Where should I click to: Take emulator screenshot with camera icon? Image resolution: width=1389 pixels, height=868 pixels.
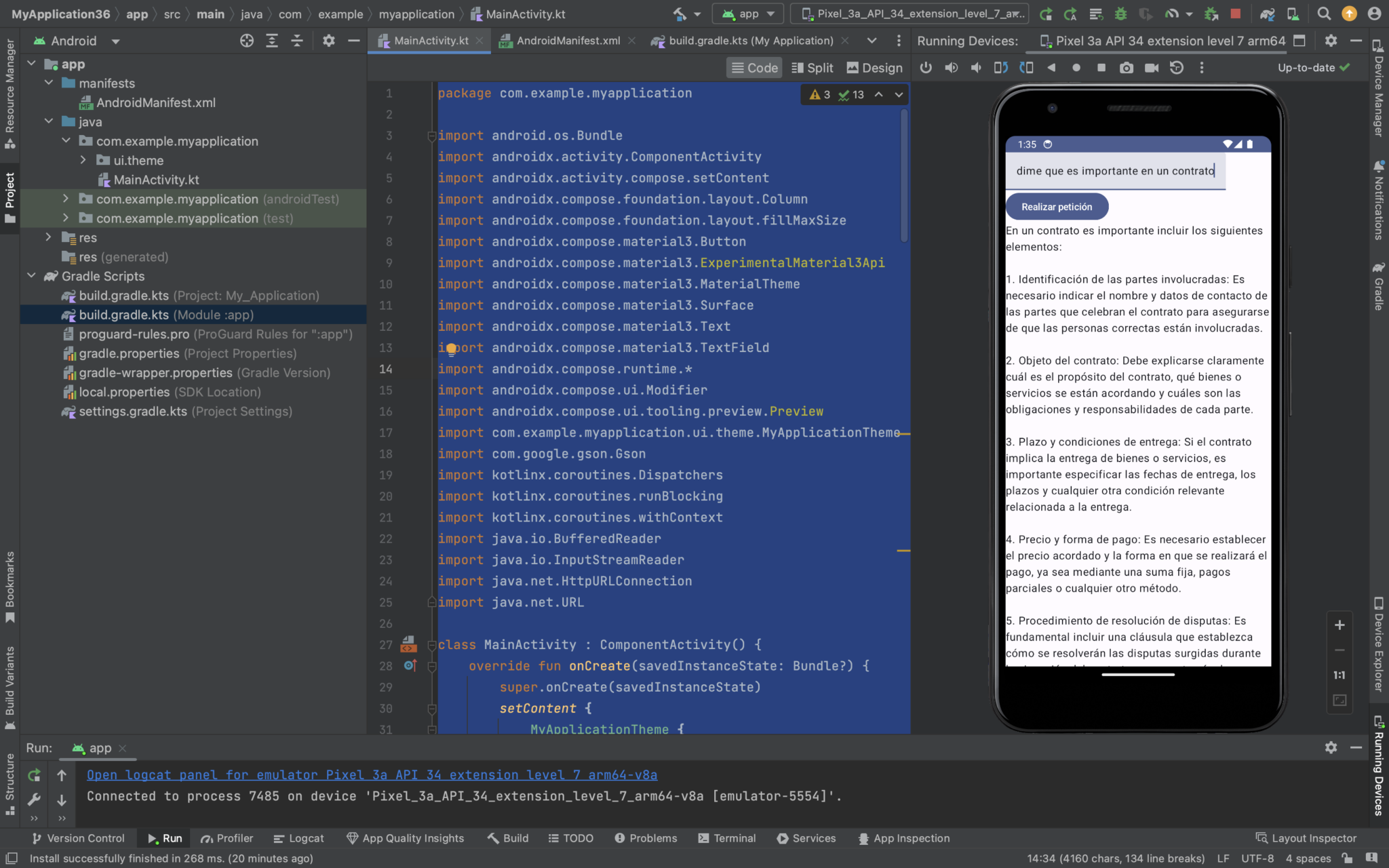[1126, 68]
